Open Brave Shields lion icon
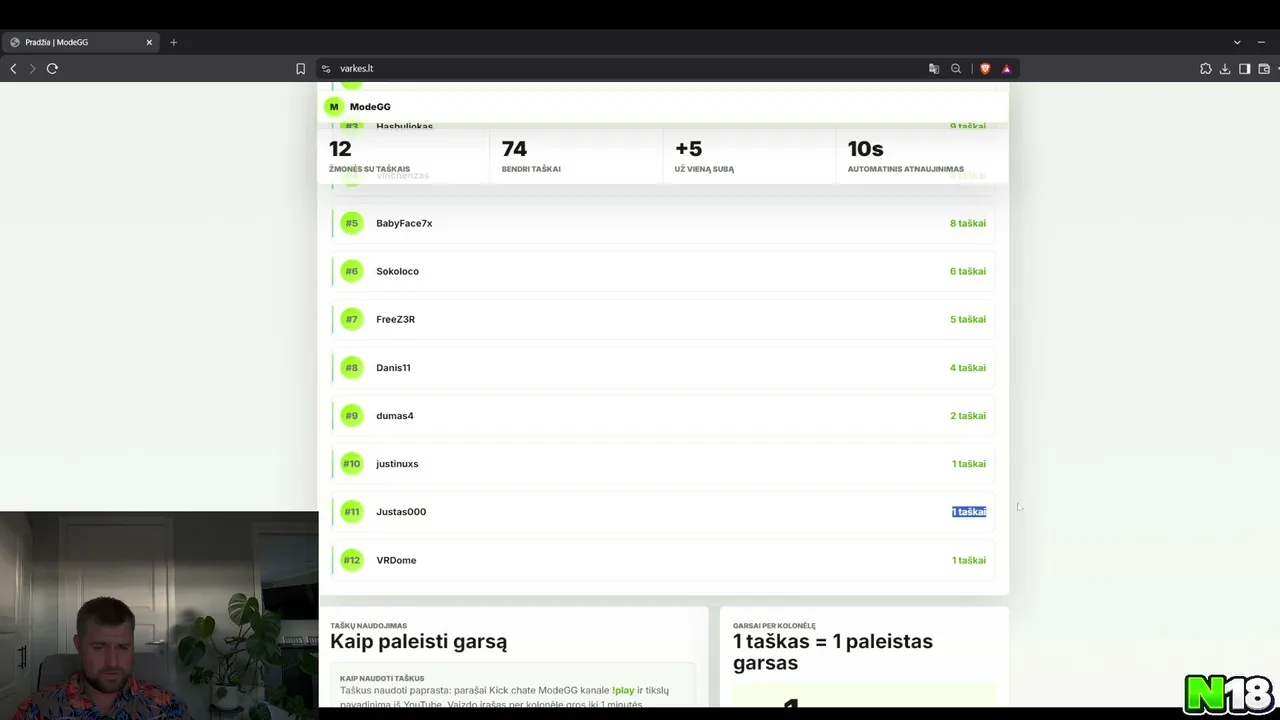This screenshot has width=1280, height=720. pyautogui.click(x=985, y=69)
